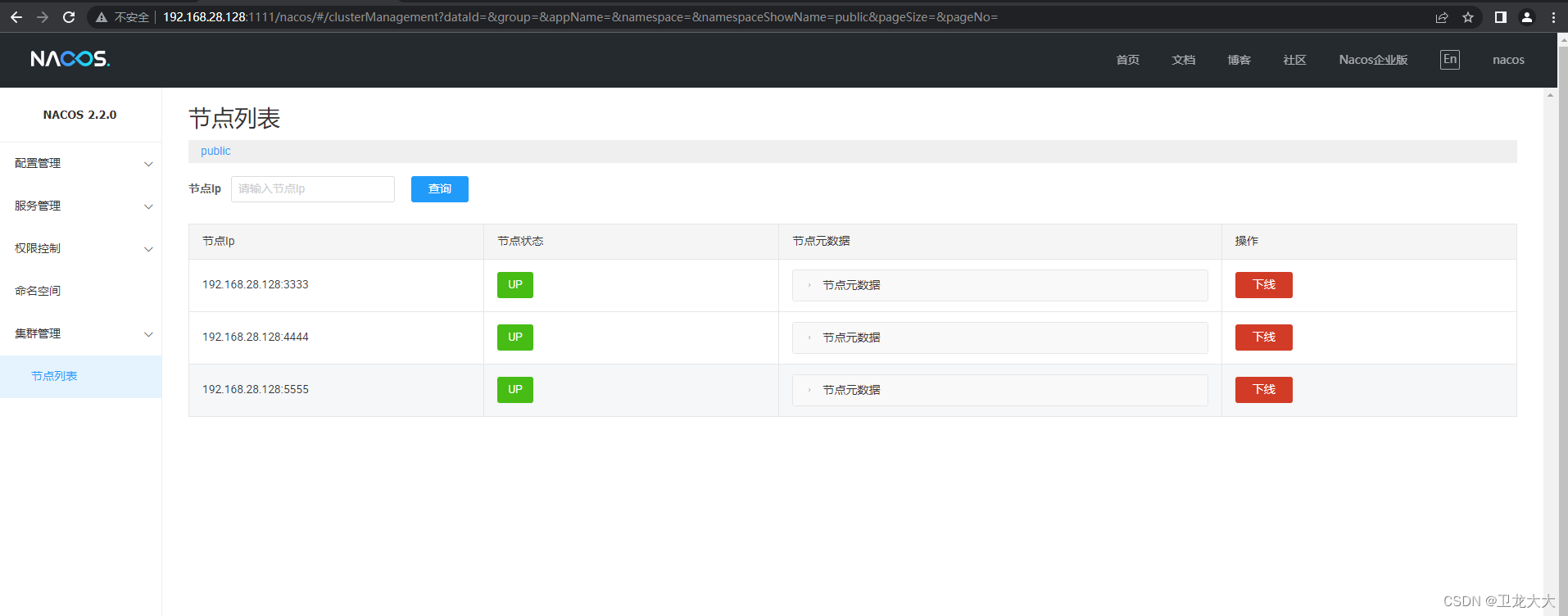Take node 192.168.28.128:5555 offline with 下线

1264,390
